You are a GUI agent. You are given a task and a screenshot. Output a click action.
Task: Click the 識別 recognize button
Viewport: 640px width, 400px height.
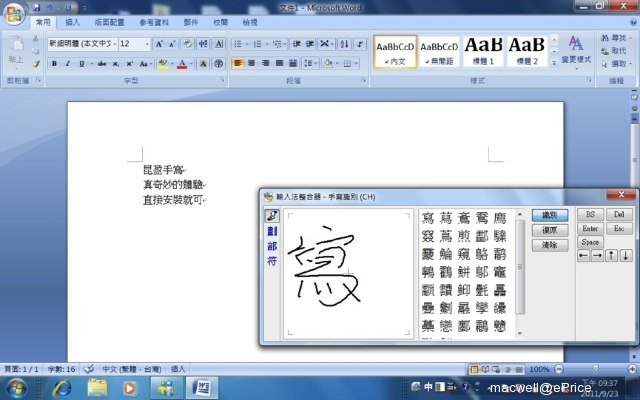coord(550,215)
